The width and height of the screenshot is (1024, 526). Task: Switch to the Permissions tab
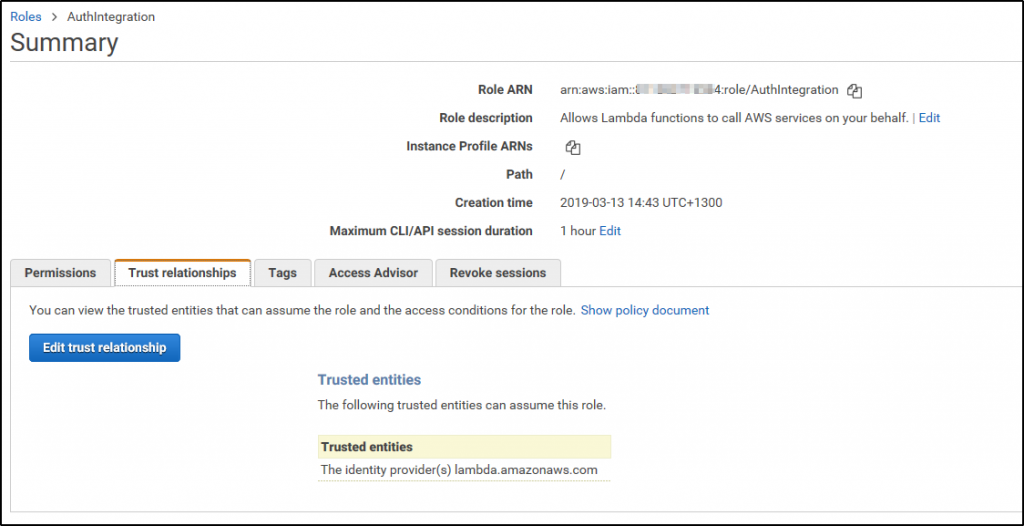pyautogui.click(x=60, y=273)
